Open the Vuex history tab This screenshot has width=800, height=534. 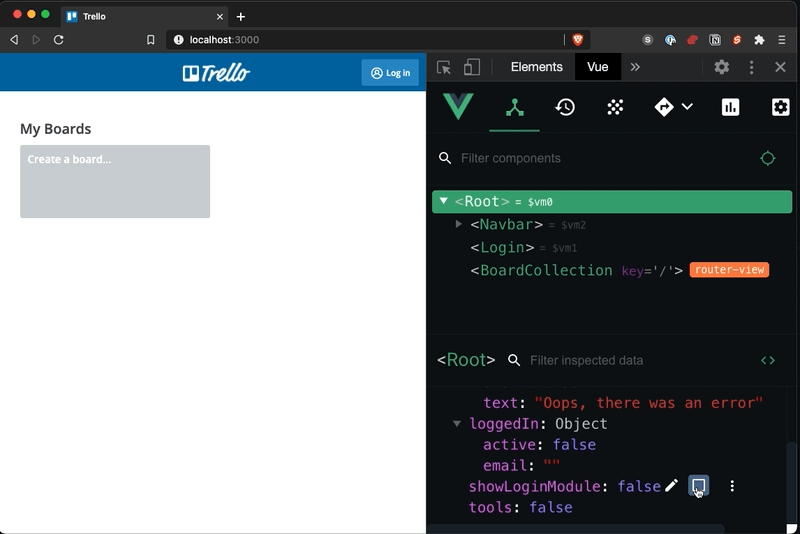565,107
